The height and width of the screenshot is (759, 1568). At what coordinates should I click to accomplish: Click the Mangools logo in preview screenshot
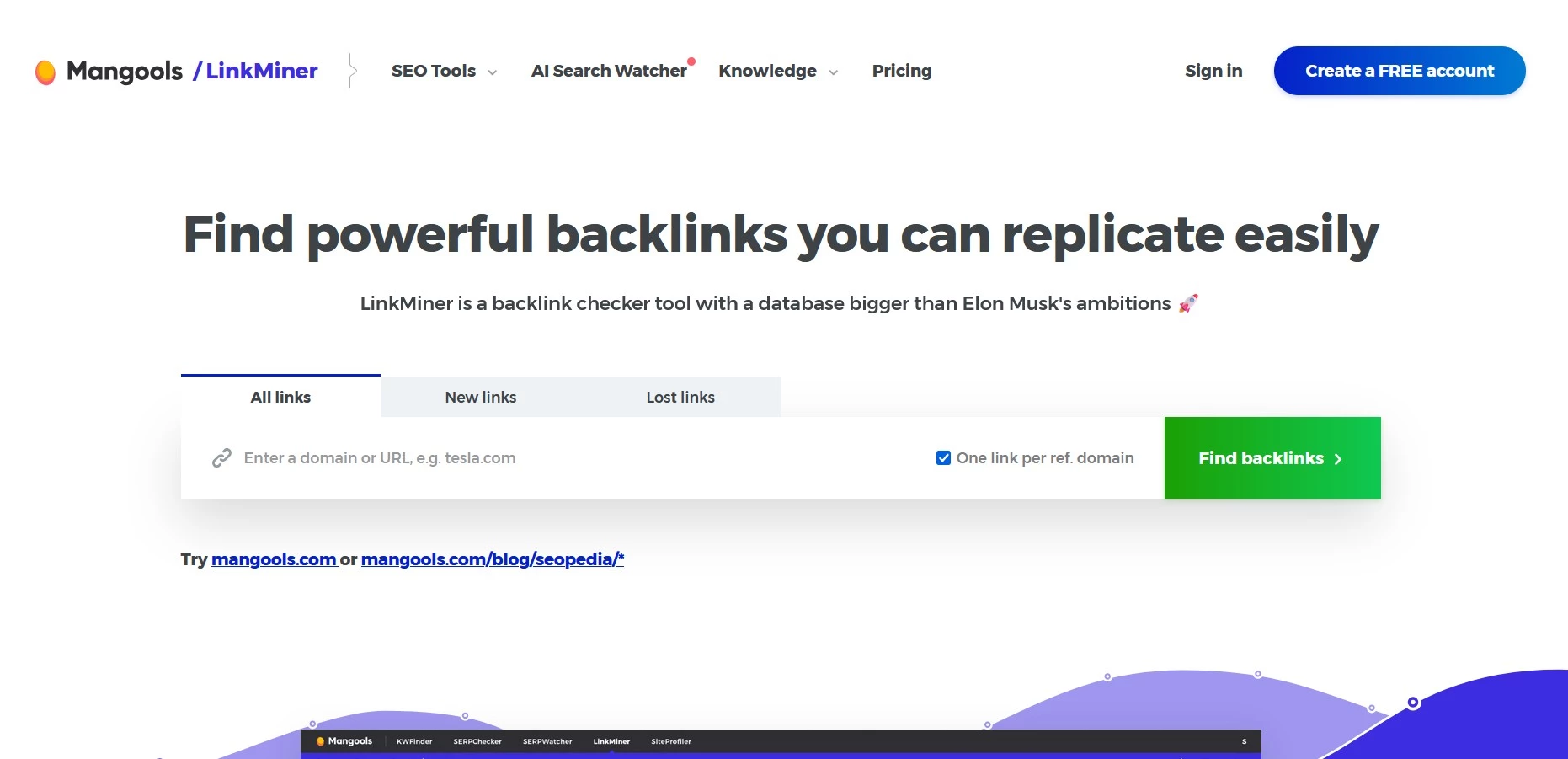(x=344, y=741)
